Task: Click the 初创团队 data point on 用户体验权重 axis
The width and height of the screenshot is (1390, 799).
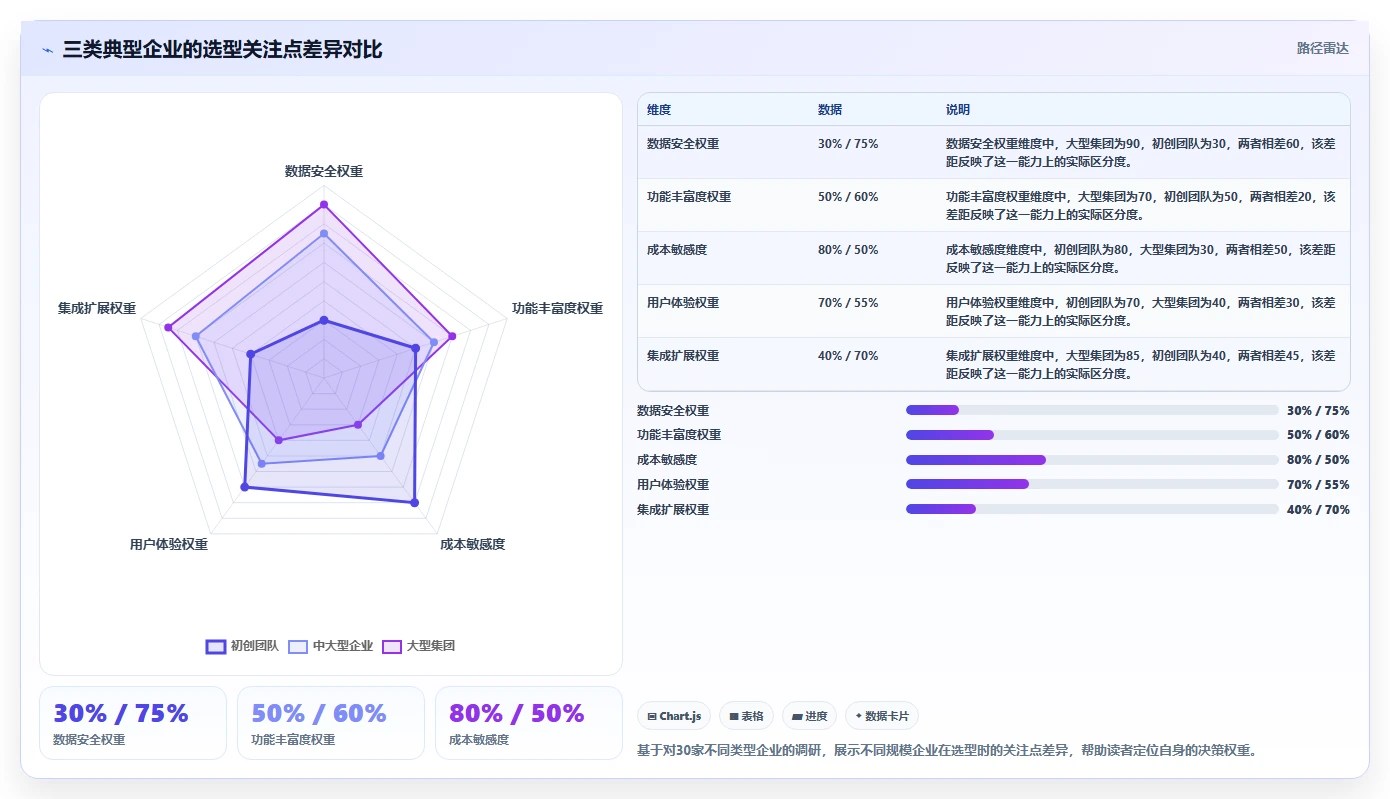Action: (x=244, y=487)
